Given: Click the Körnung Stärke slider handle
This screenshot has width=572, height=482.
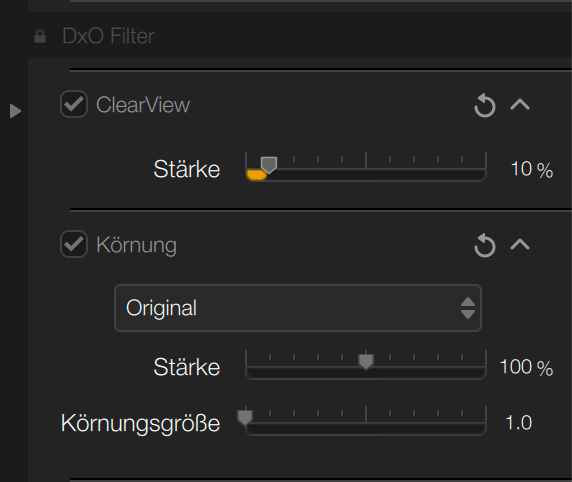Looking at the screenshot, I should click(x=366, y=362).
